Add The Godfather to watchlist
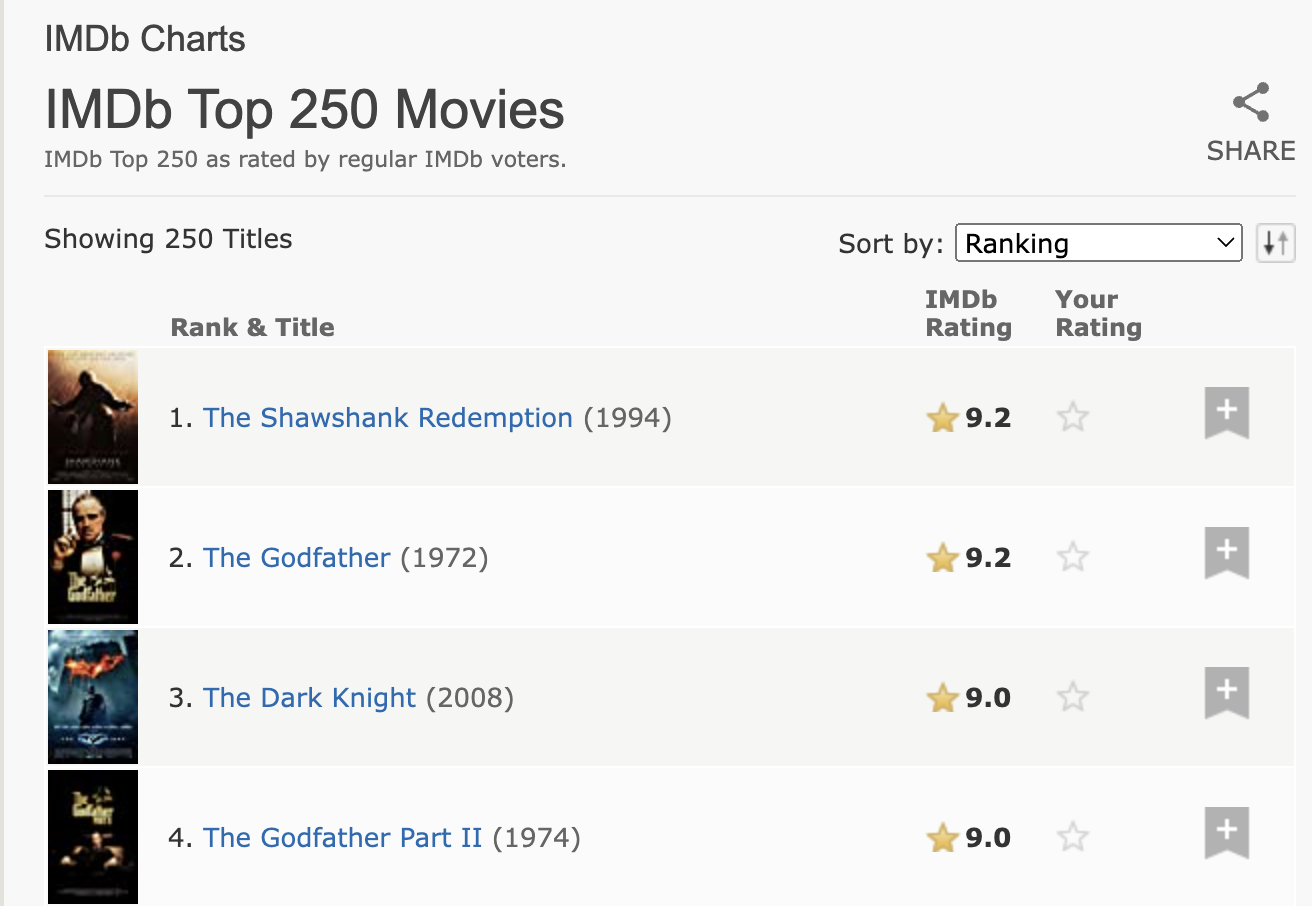Image resolution: width=1312 pixels, height=906 pixels. tap(1226, 552)
